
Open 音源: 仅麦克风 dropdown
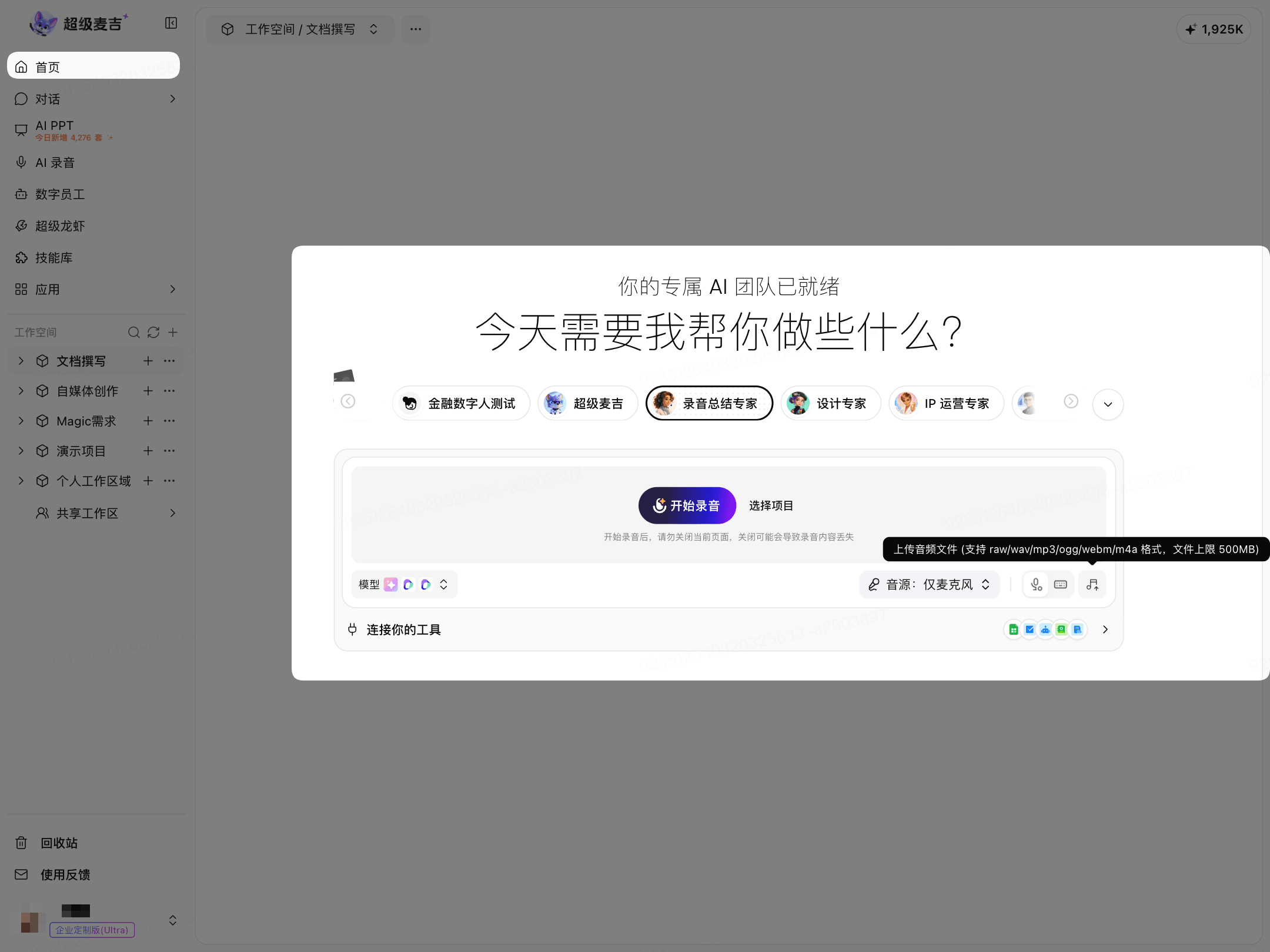pos(930,585)
